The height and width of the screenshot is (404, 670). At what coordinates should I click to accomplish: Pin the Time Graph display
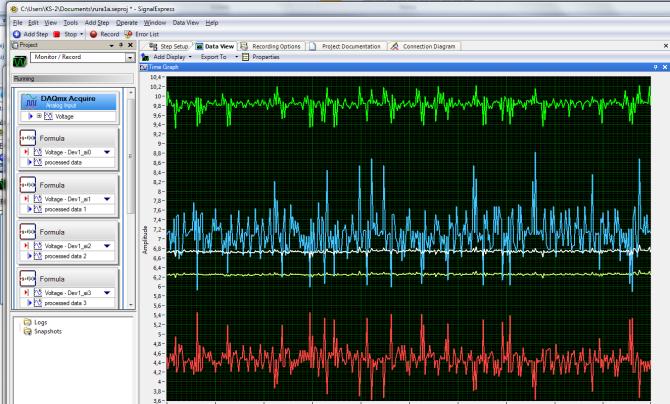click(655, 67)
